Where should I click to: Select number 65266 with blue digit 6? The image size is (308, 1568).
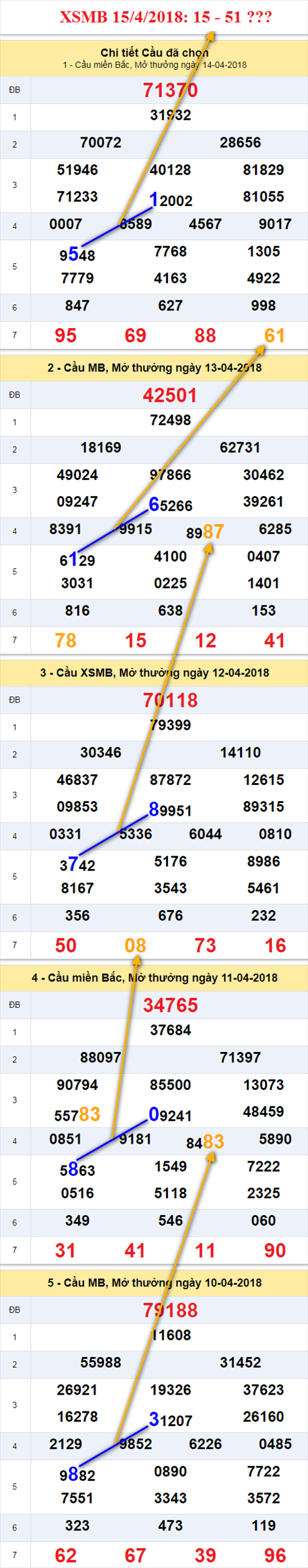tap(171, 504)
